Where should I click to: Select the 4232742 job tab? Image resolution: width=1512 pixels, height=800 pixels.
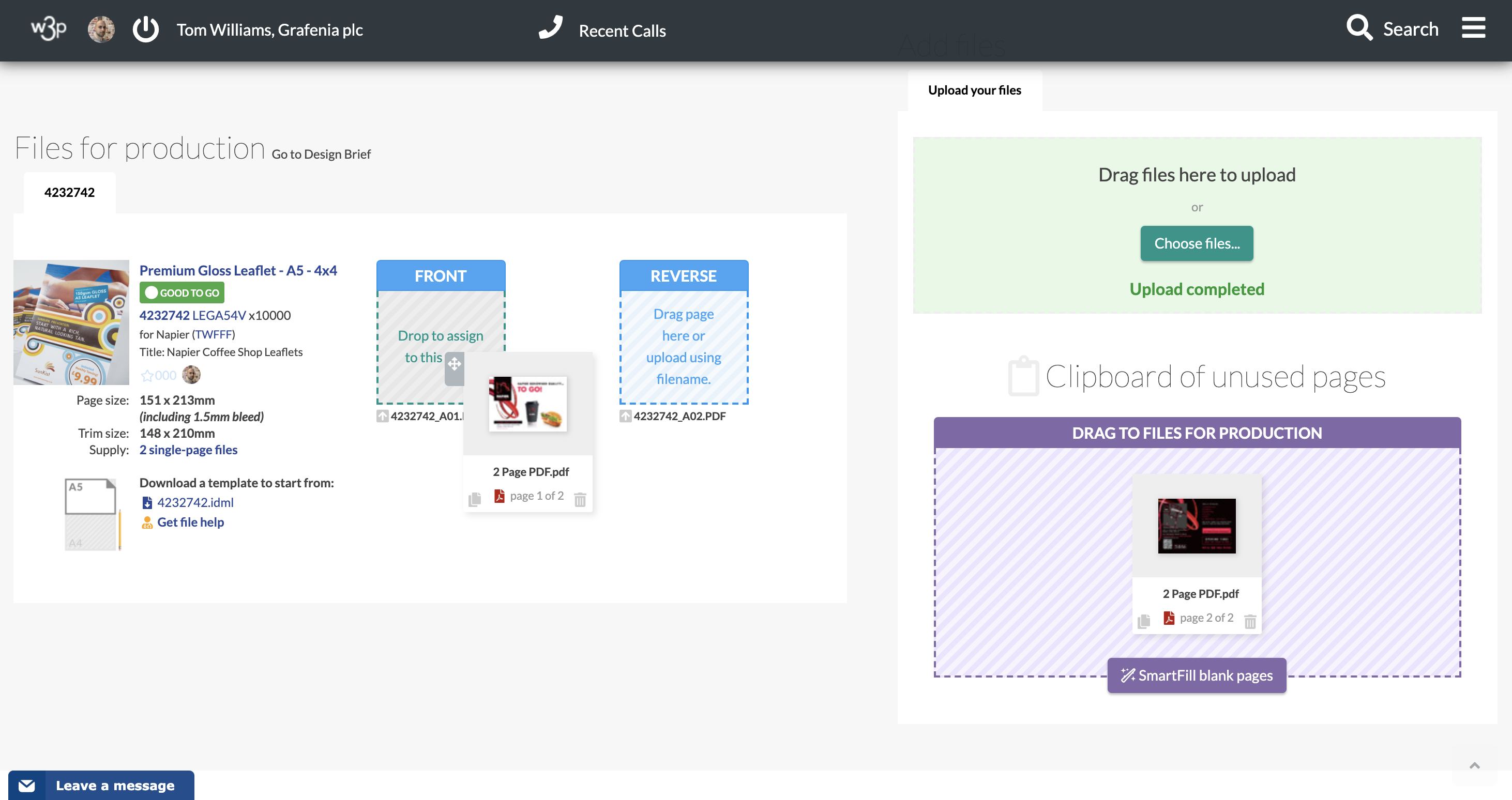(69, 192)
